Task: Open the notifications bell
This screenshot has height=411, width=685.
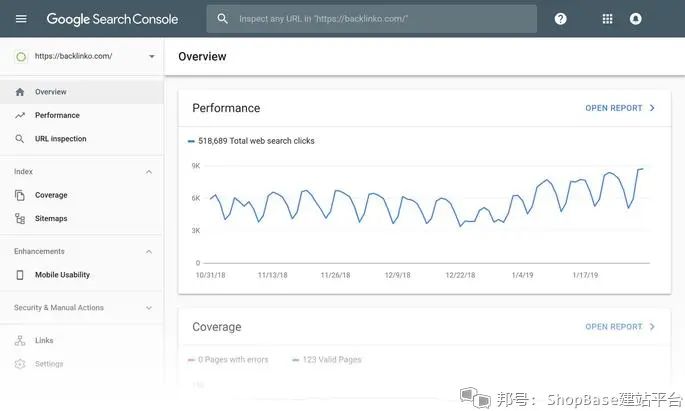Action: 636,19
